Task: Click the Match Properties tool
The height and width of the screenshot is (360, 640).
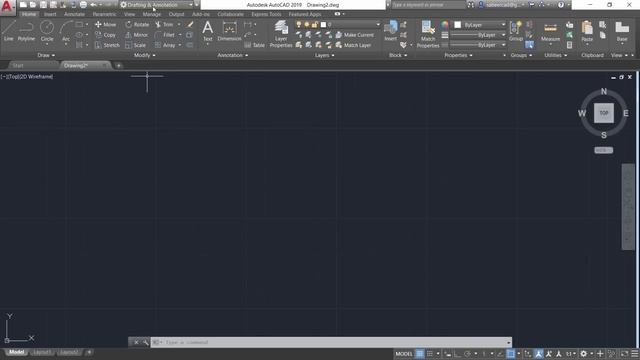Action: click(428, 34)
